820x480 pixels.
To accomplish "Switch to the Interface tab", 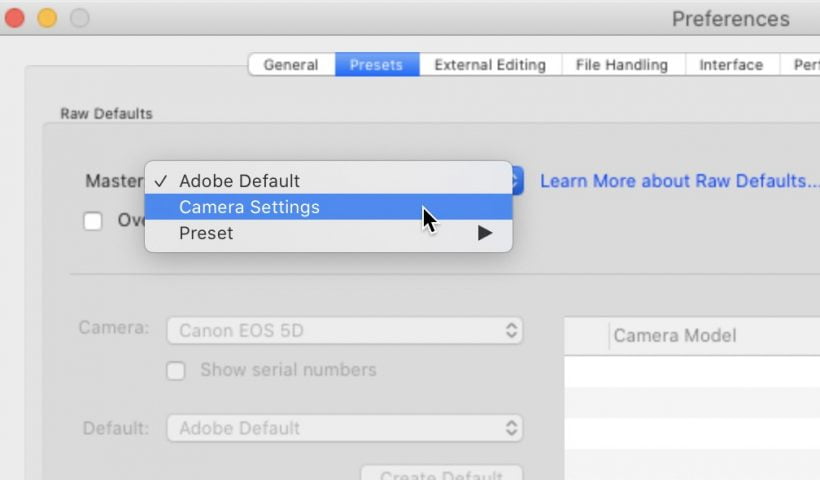I will point(731,65).
